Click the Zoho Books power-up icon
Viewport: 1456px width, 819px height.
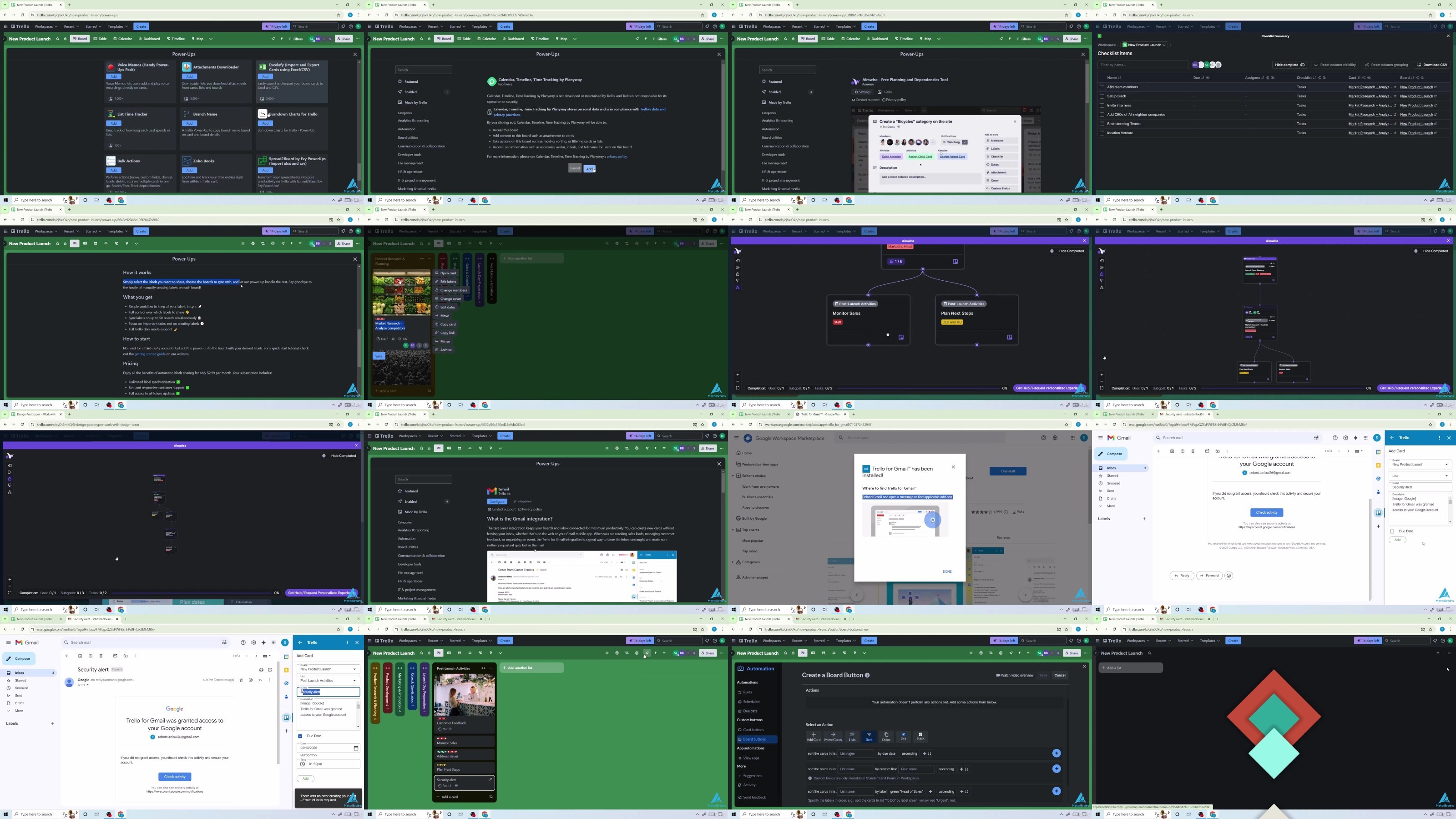pos(187,161)
